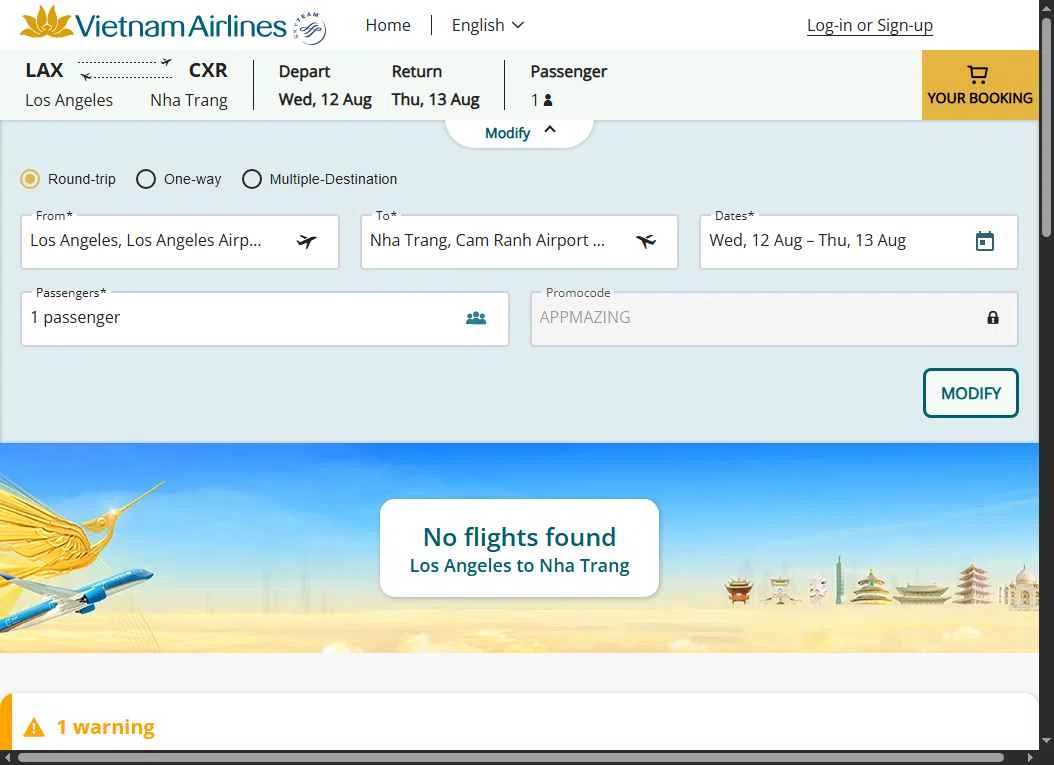Viewport: 1054px width, 765px height.
Task: Open the Passengers selector field
Action: (265, 319)
